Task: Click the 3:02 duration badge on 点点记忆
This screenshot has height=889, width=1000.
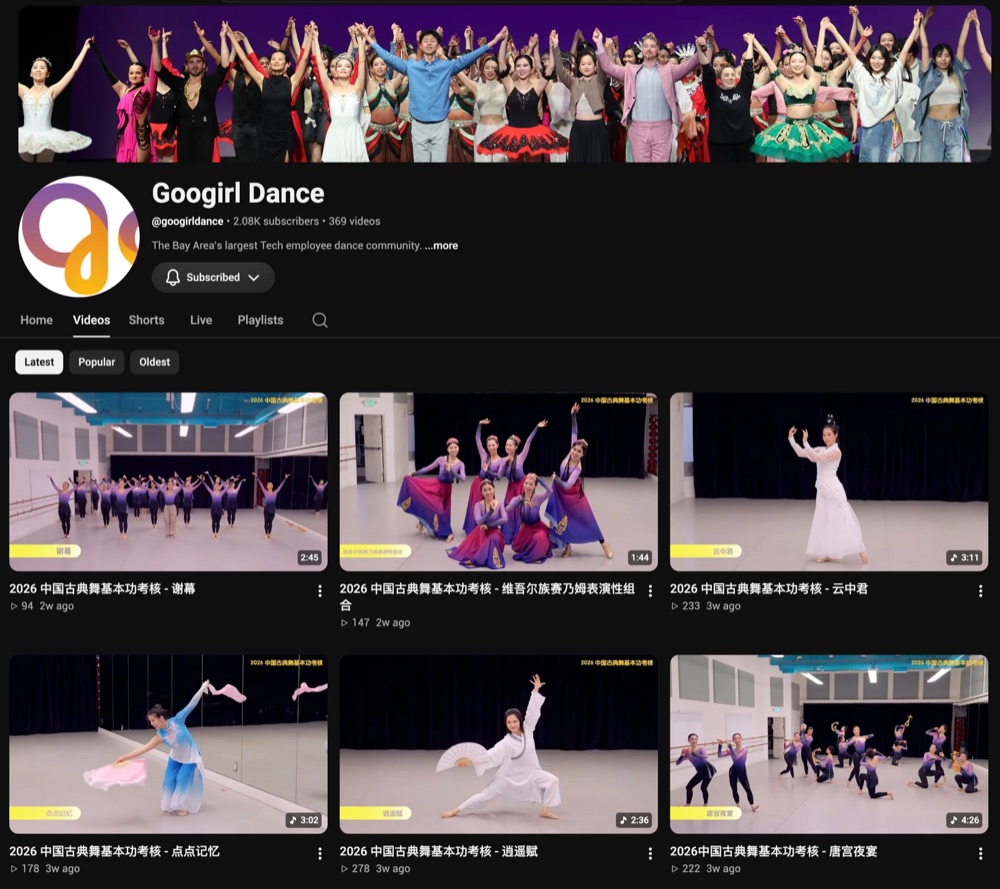Action: pos(304,820)
